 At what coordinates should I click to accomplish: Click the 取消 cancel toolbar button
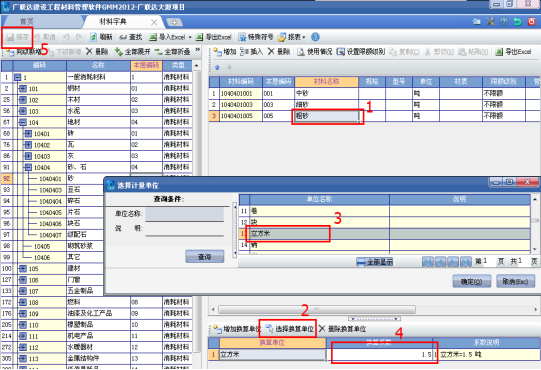[x=45, y=37]
